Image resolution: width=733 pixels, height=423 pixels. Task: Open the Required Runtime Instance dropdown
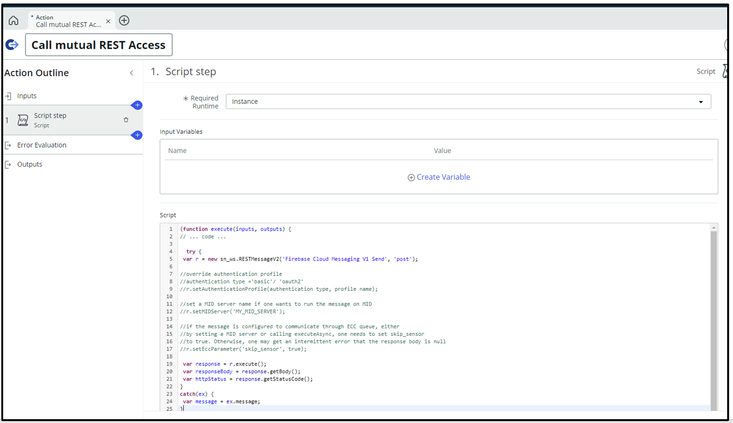pos(468,101)
